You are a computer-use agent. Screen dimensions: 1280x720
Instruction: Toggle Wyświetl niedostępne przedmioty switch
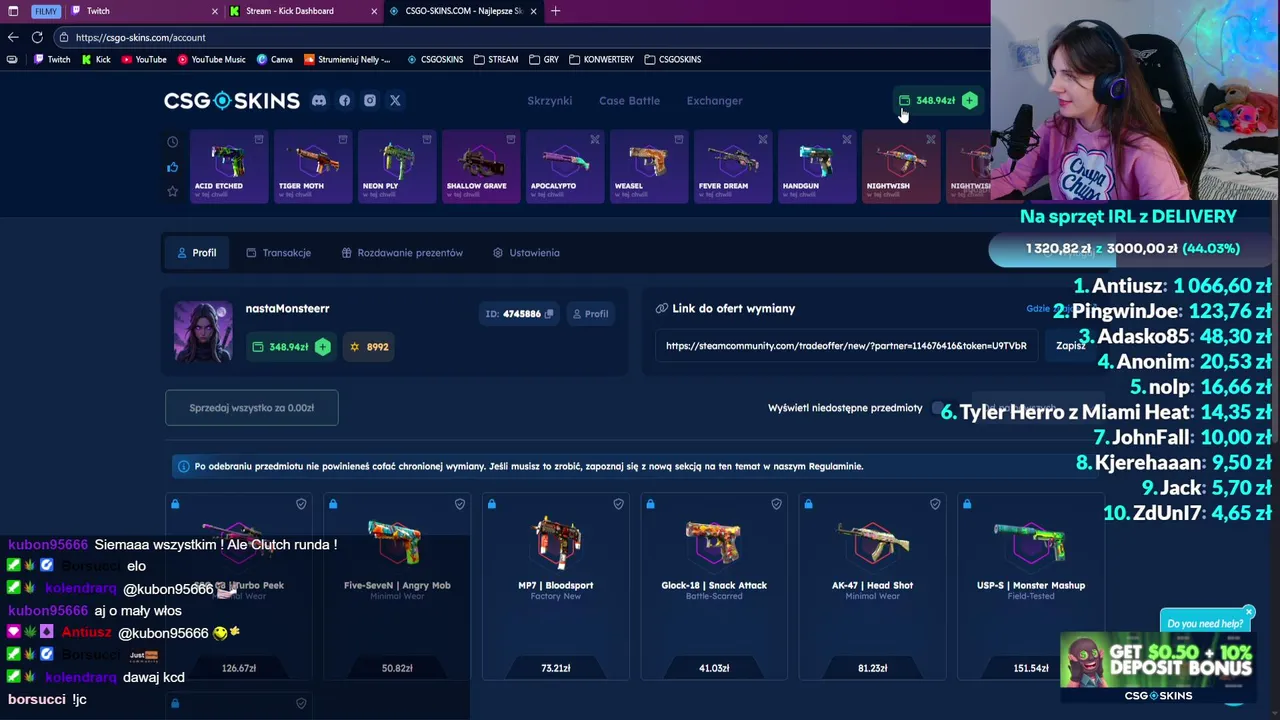coord(943,408)
